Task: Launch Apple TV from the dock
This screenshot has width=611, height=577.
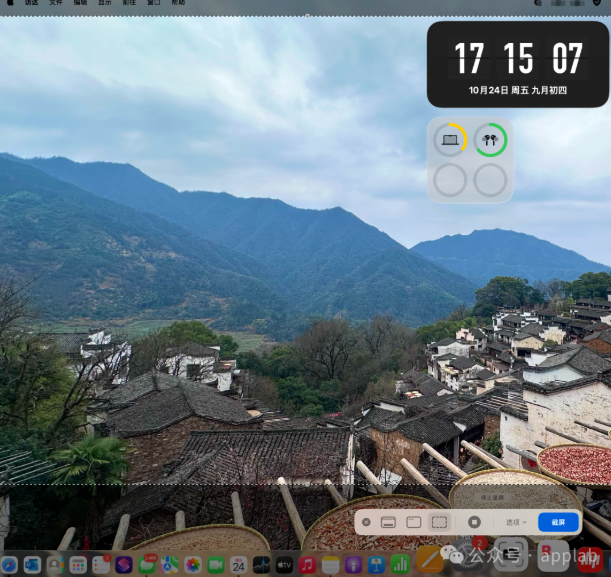Action: [285, 565]
